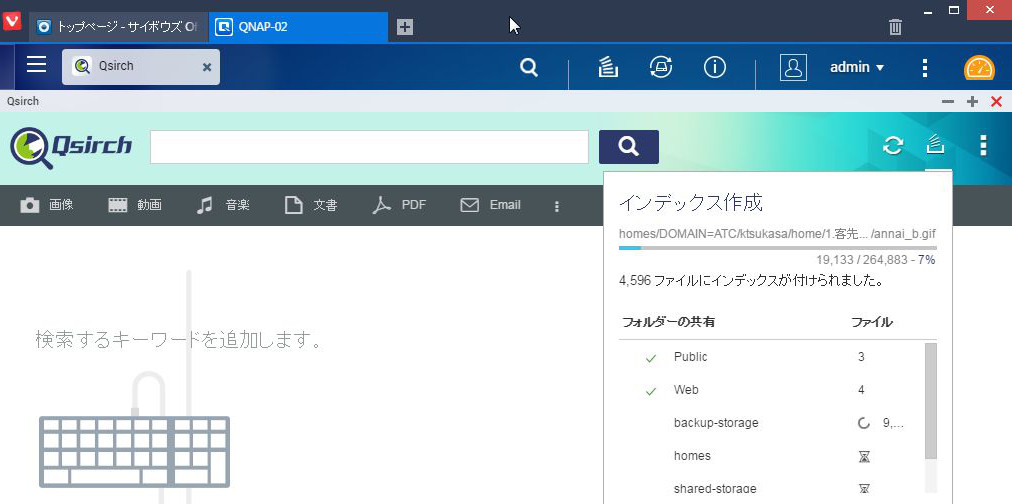Screen dimensions: 1012x504
Task: Select the Public shared folder row
Action: click(x=771, y=357)
